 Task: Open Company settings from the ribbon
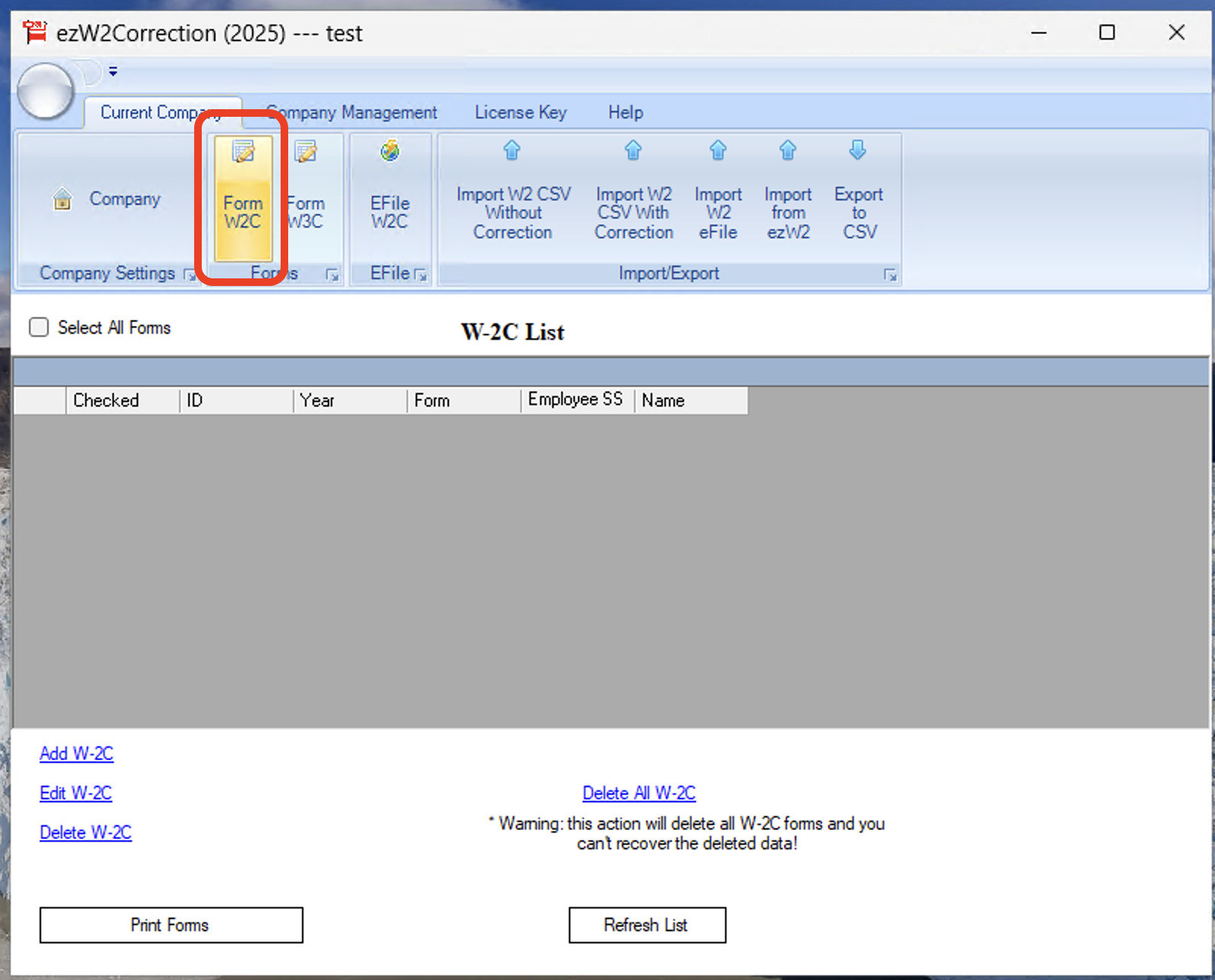(x=107, y=199)
